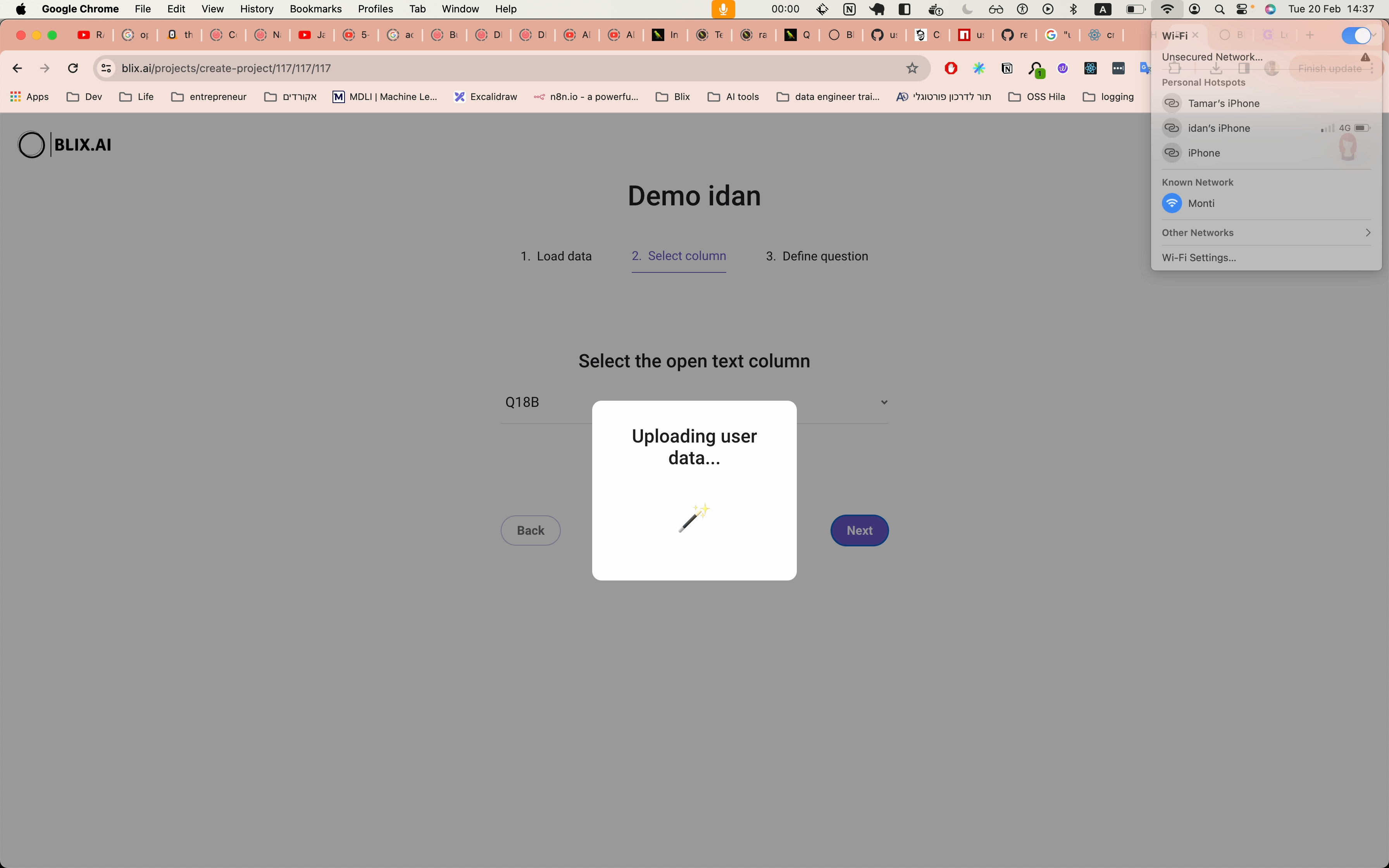This screenshot has height=868, width=1389.
Task: Expand Other Networks list
Action: click(x=1266, y=232)
